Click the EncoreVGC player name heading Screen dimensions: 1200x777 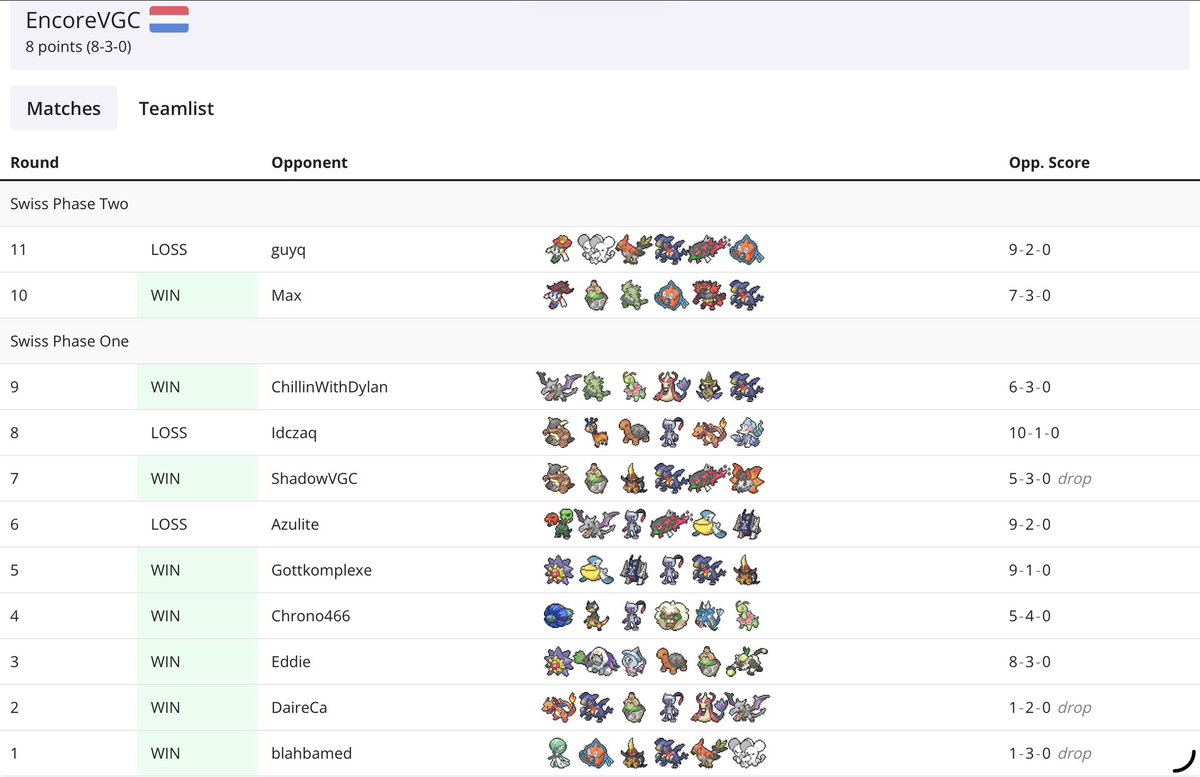click(x=82, y=20)
